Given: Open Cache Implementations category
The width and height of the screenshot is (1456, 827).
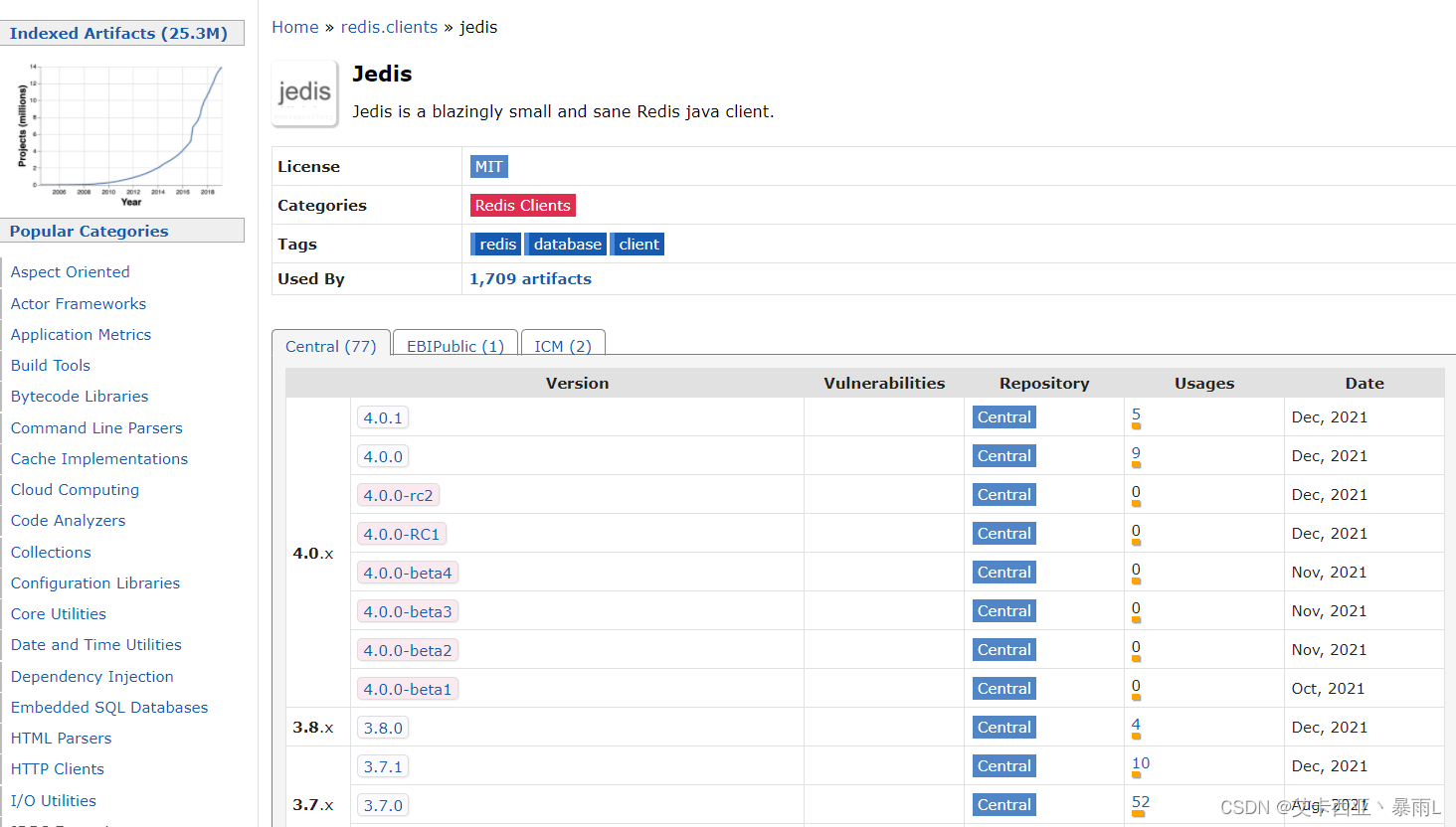Looking at the screenshot, I should tap(99, 459).
